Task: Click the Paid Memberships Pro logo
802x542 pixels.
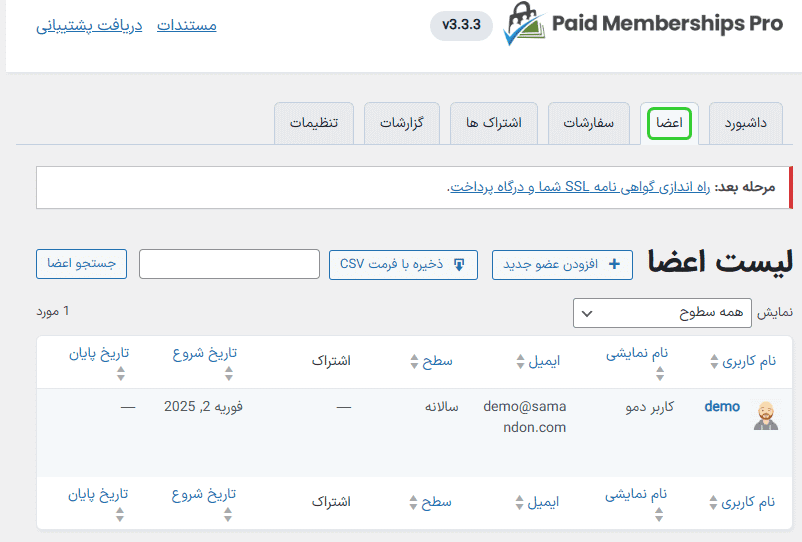Action: pyautogui.click(x=643, y=24)
